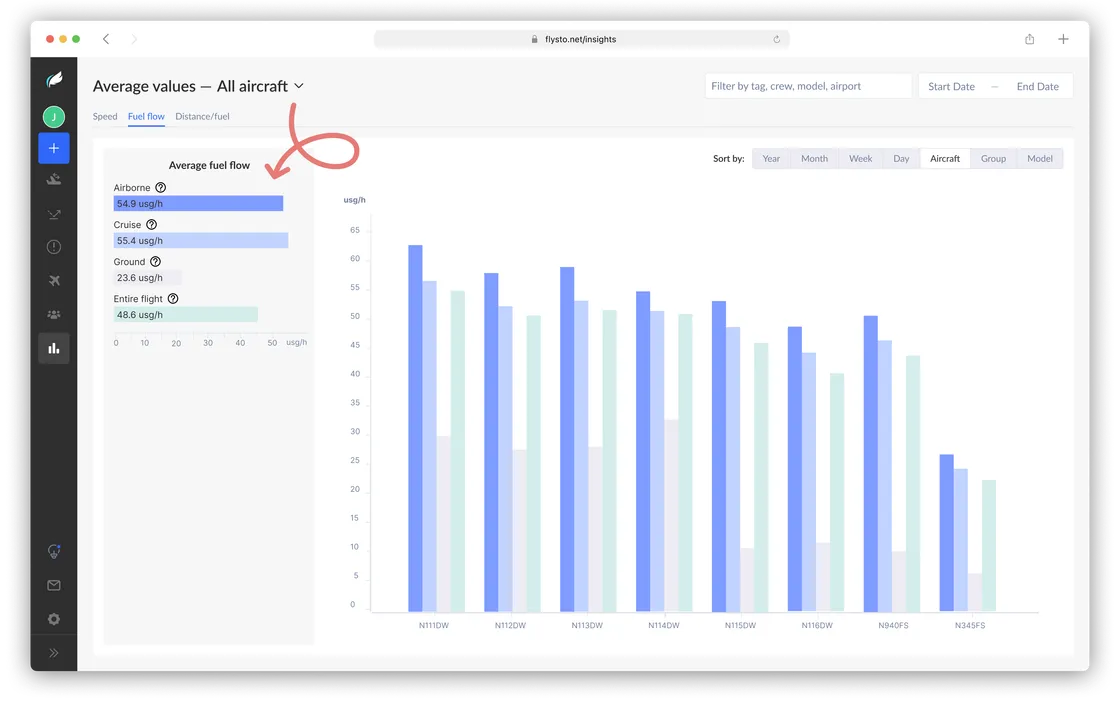This screenshot has height=712, width=1120.
Task: Go back with browser back arrow
Action: pyautogui.click(x=106, y=39)
